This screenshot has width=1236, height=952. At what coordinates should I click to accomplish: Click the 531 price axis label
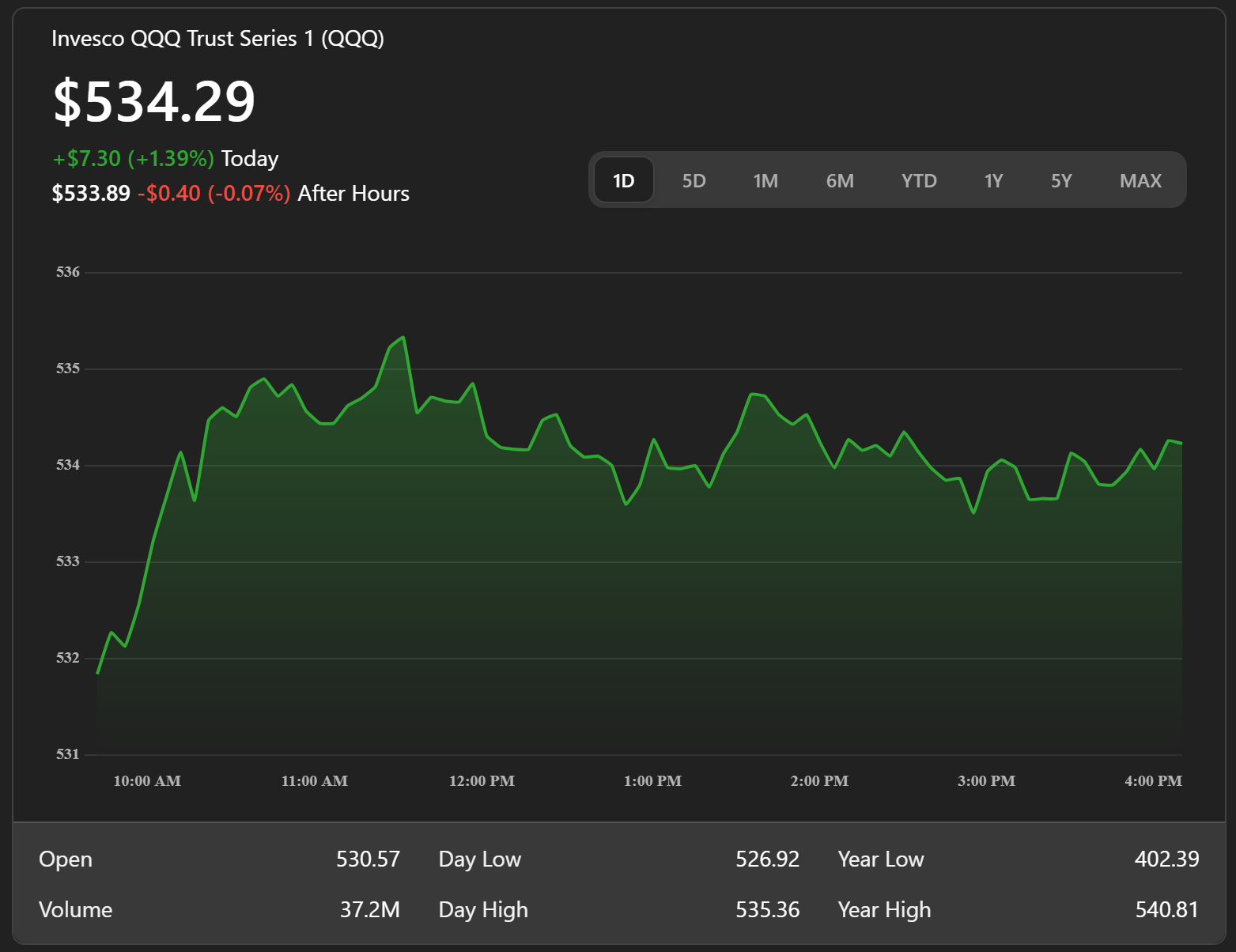pyautogui.click(x=68, y=754)
